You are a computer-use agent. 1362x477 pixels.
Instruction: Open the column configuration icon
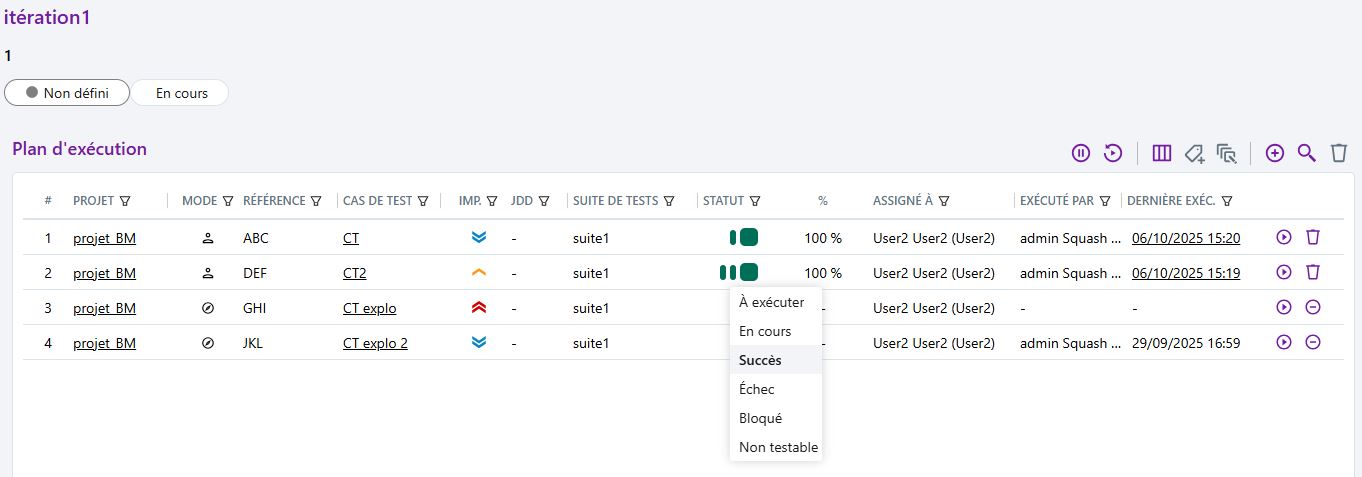[x=1161, y=153]
